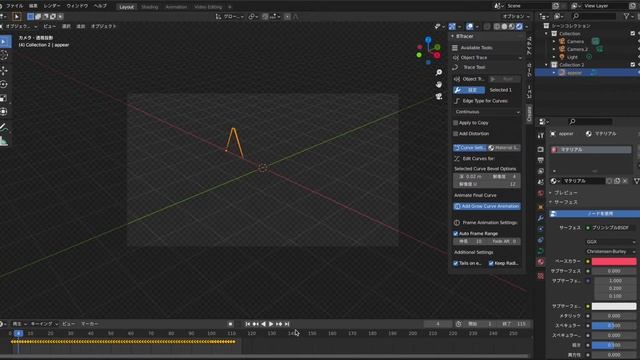This screenshot has width=640, height=360.
Task: Expand the Camera item in outliner
Action: (554, 41)
